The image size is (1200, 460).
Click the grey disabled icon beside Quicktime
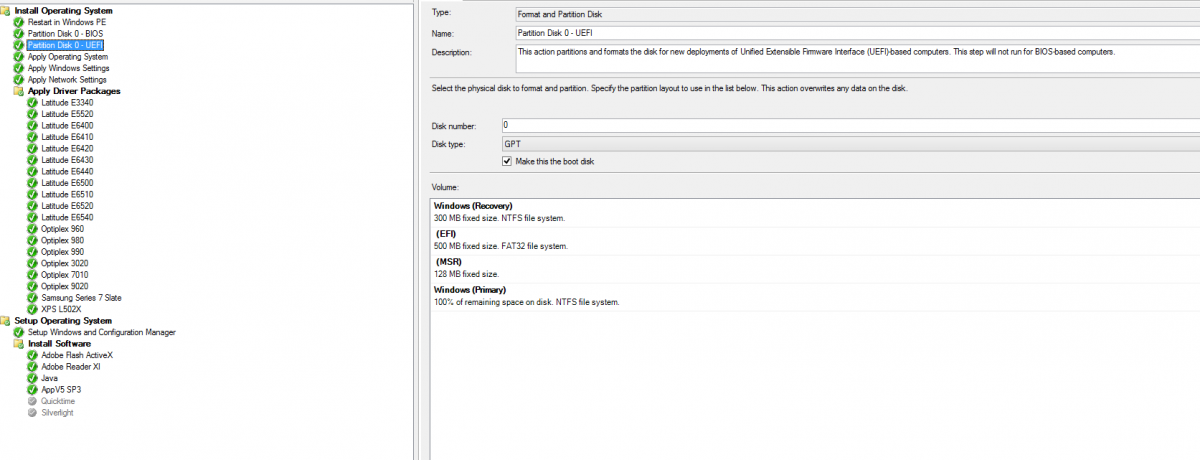[32, 401]
